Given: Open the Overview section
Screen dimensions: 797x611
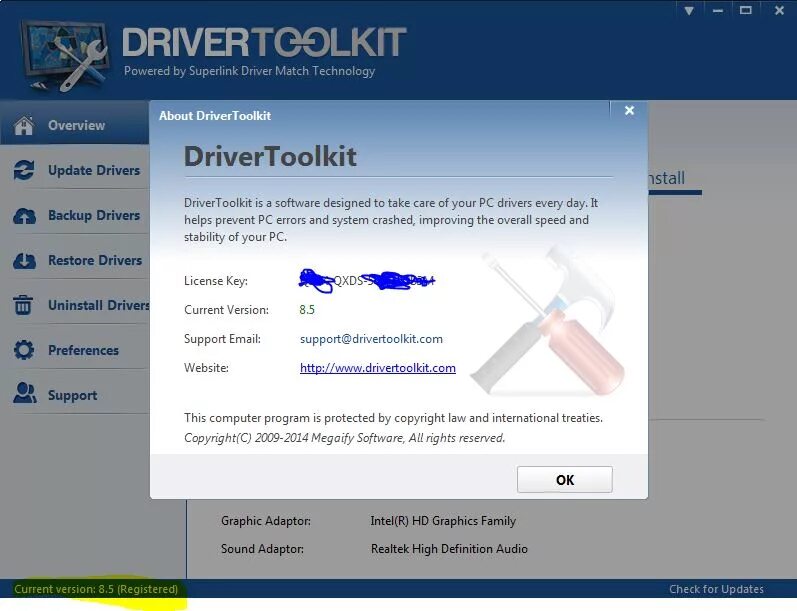Looking at the screenshot, I should pos(75,123).
